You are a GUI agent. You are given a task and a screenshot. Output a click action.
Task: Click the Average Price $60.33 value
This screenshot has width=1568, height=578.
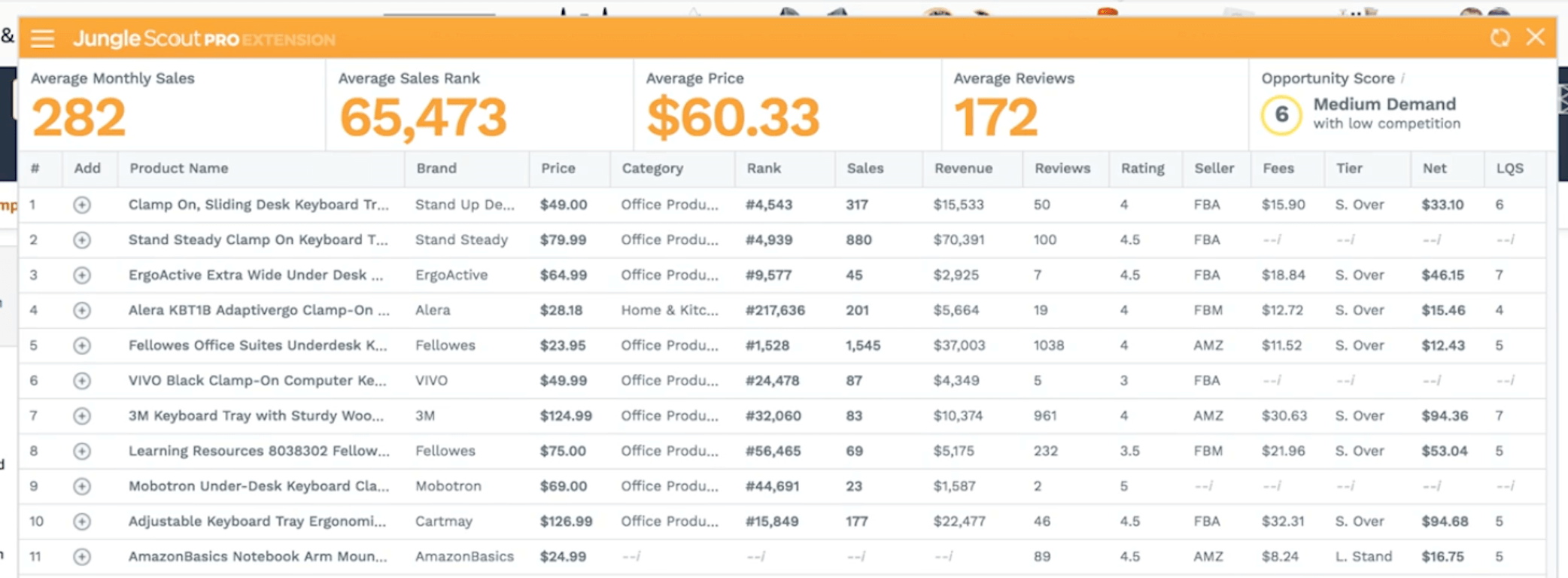pos(733,118)
